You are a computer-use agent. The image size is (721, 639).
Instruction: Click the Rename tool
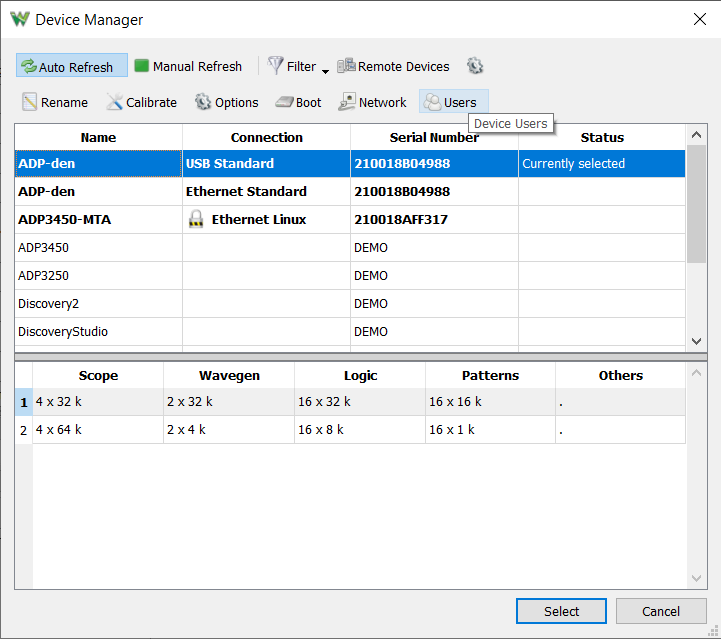pyautogui.click(x=55, y=102)
